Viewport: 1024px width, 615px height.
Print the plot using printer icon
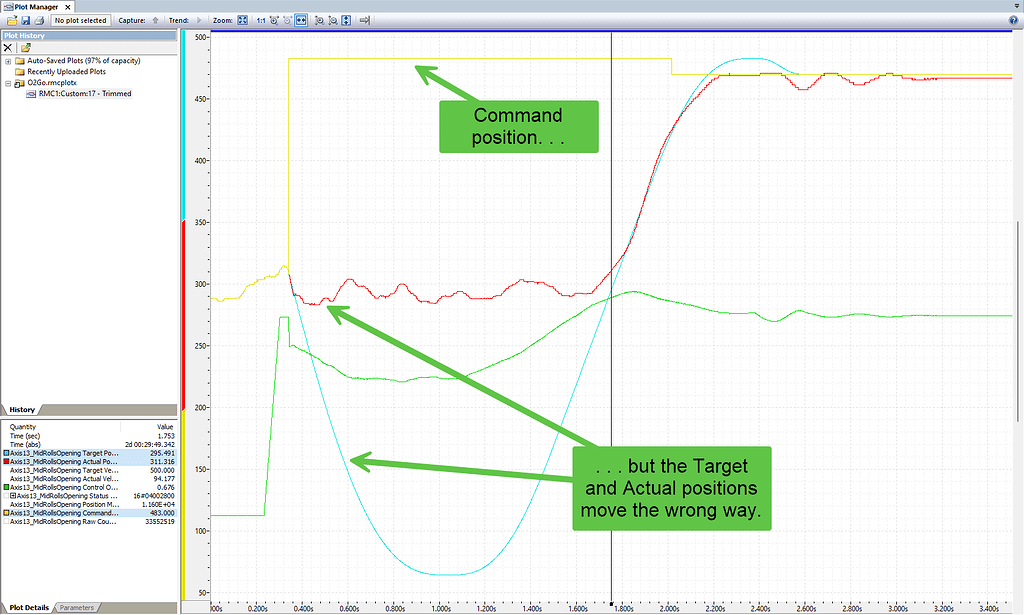(x=38, y=19)
